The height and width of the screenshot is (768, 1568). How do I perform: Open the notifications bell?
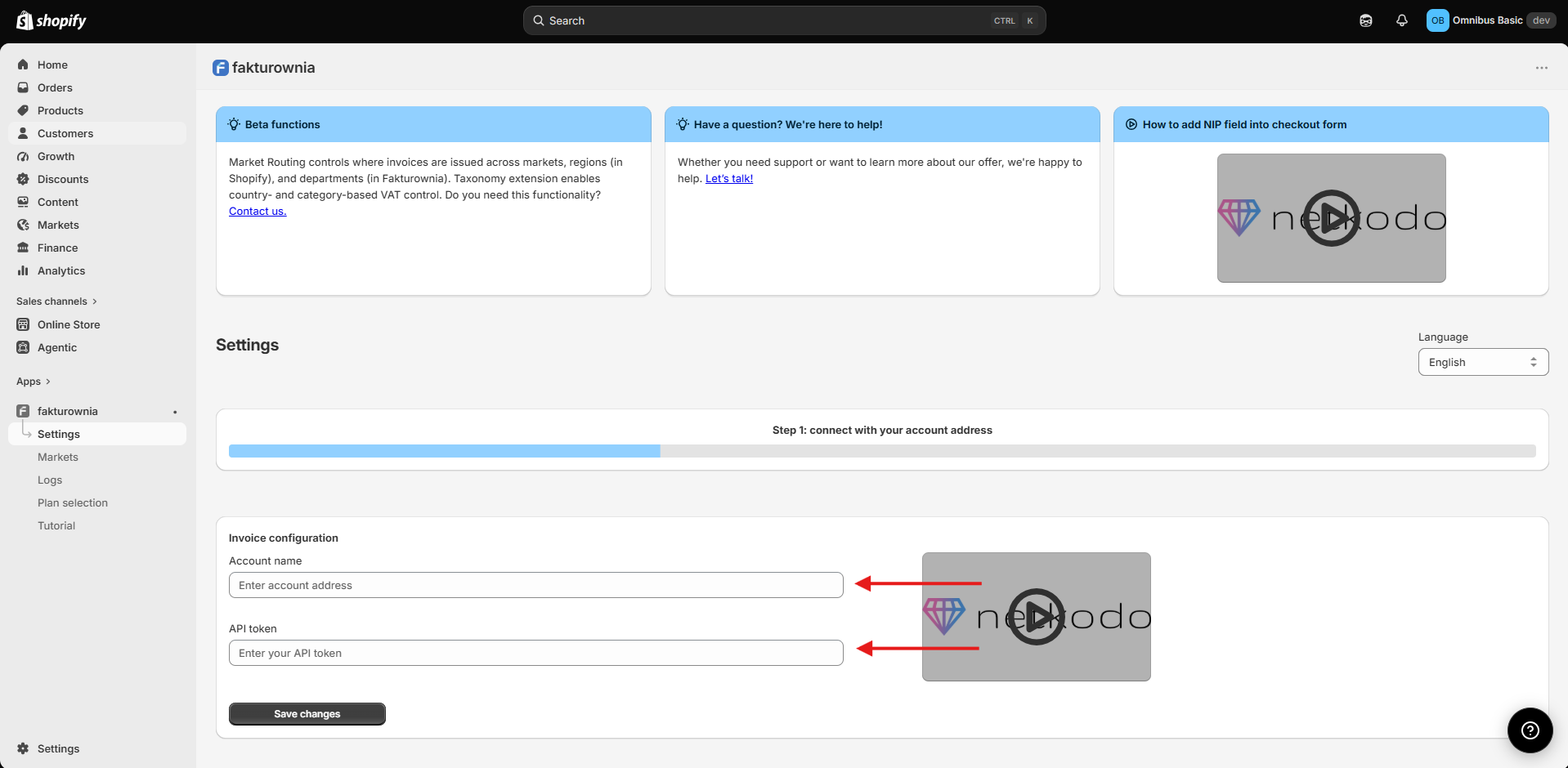click(x=1402, y=20)
